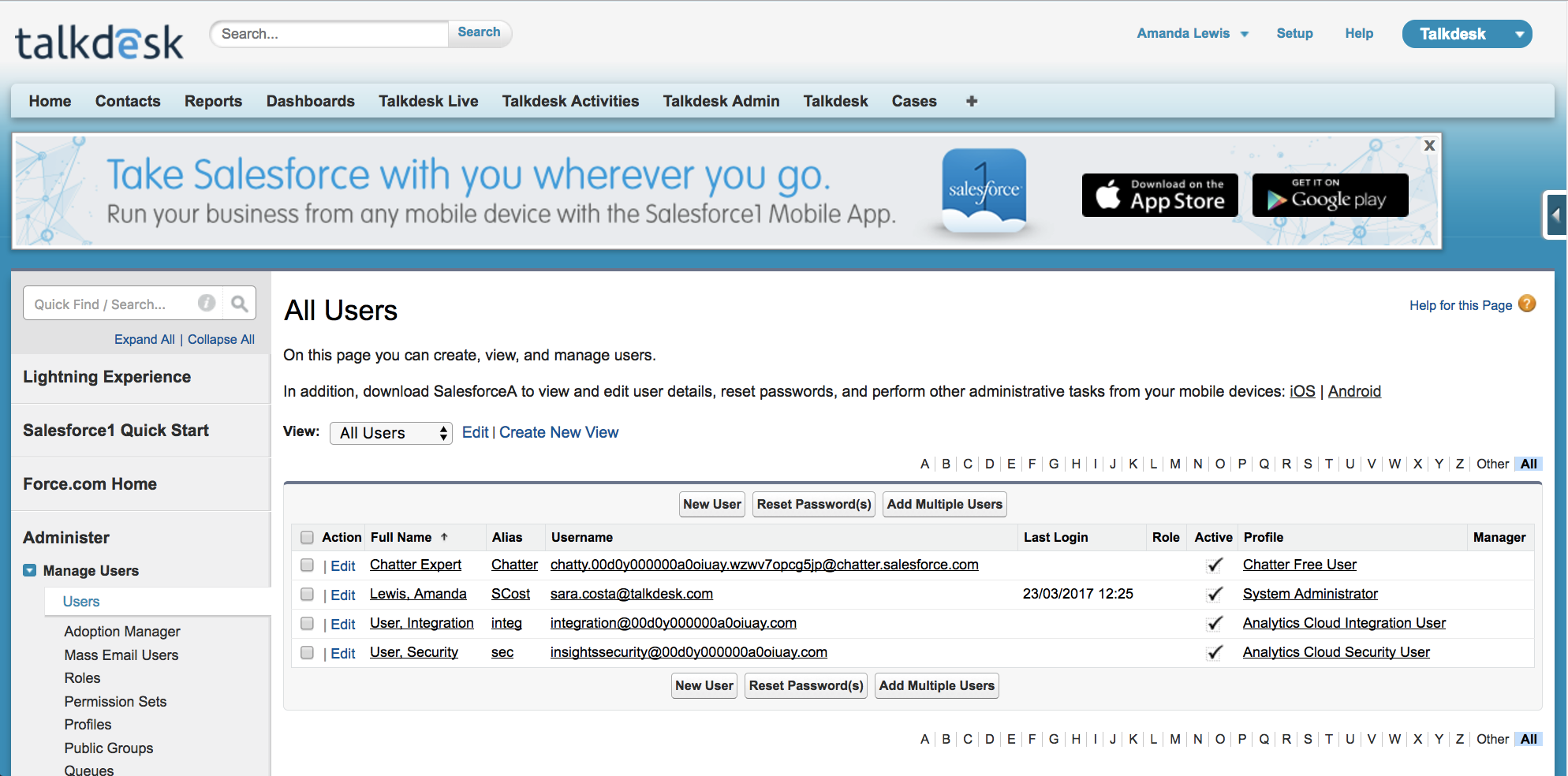Open the Android download link

(1354, 391)
